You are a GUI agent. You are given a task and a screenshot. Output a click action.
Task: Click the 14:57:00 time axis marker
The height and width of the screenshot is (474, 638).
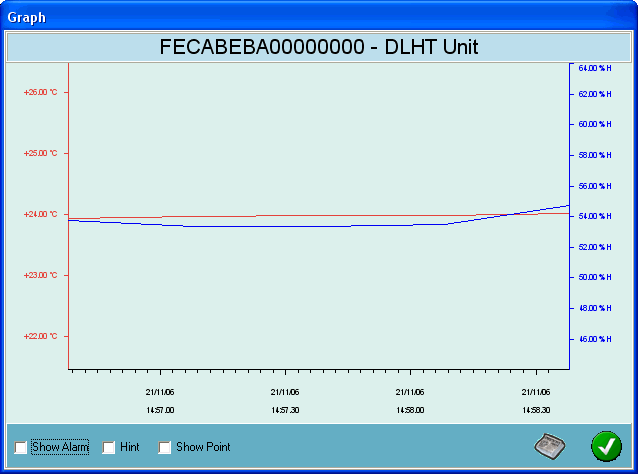coord(159,410)
